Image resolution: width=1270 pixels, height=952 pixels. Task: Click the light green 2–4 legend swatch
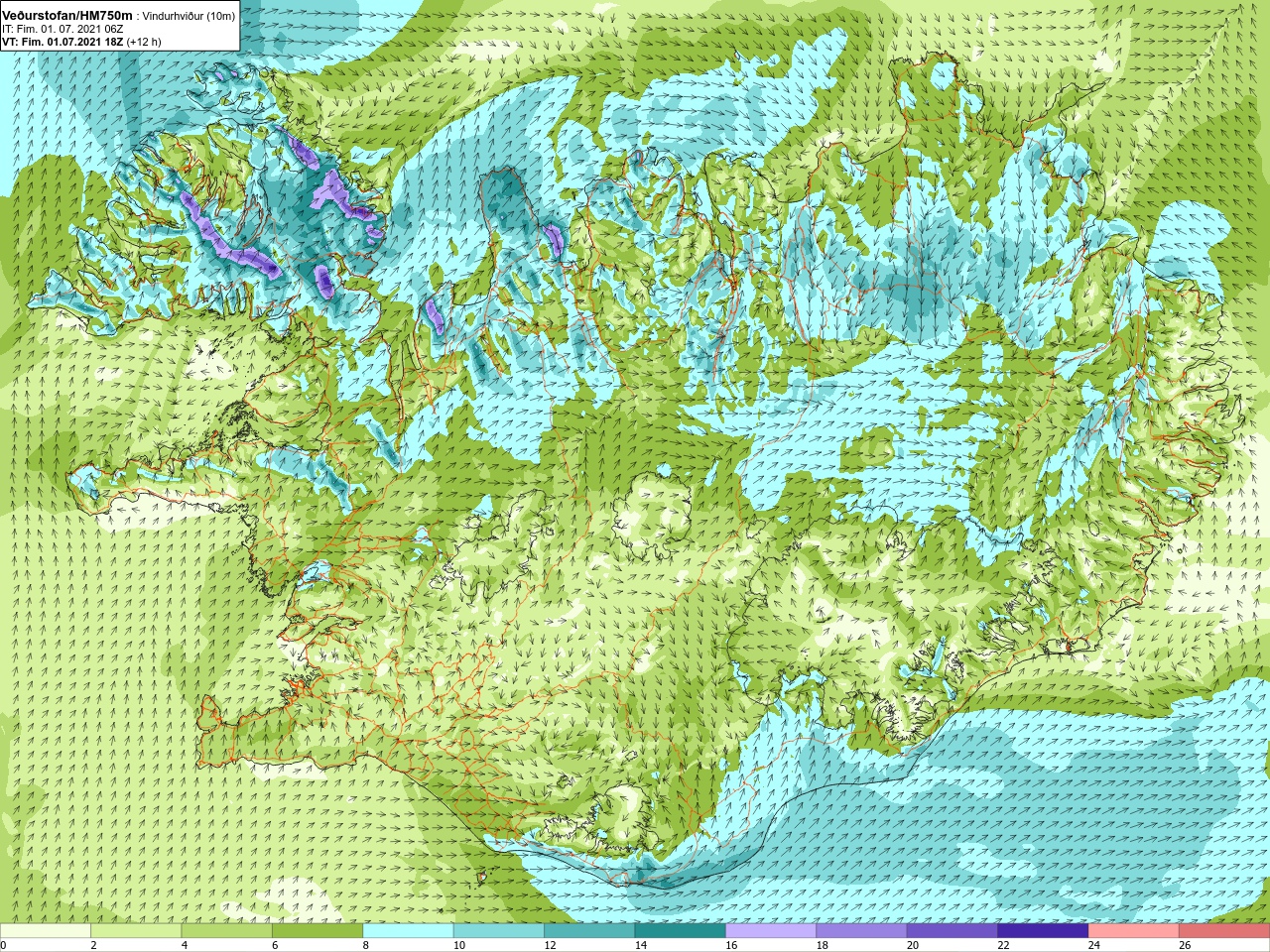click(x=137, y=931)
